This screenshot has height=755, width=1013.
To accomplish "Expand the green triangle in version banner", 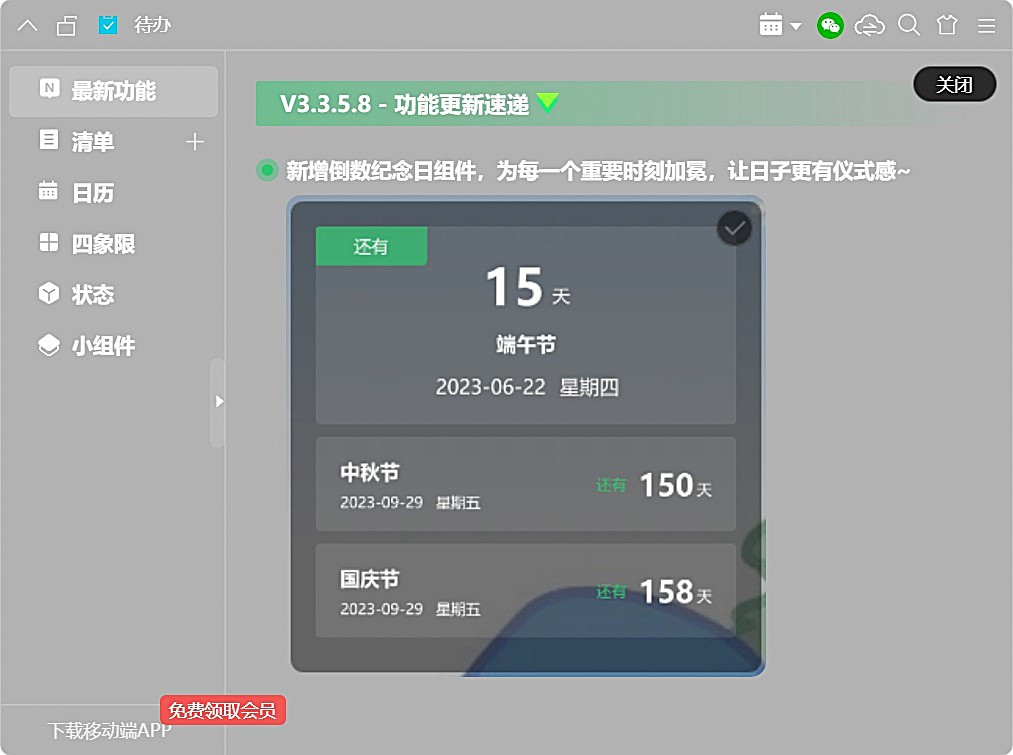I will [x=547, y=102].
